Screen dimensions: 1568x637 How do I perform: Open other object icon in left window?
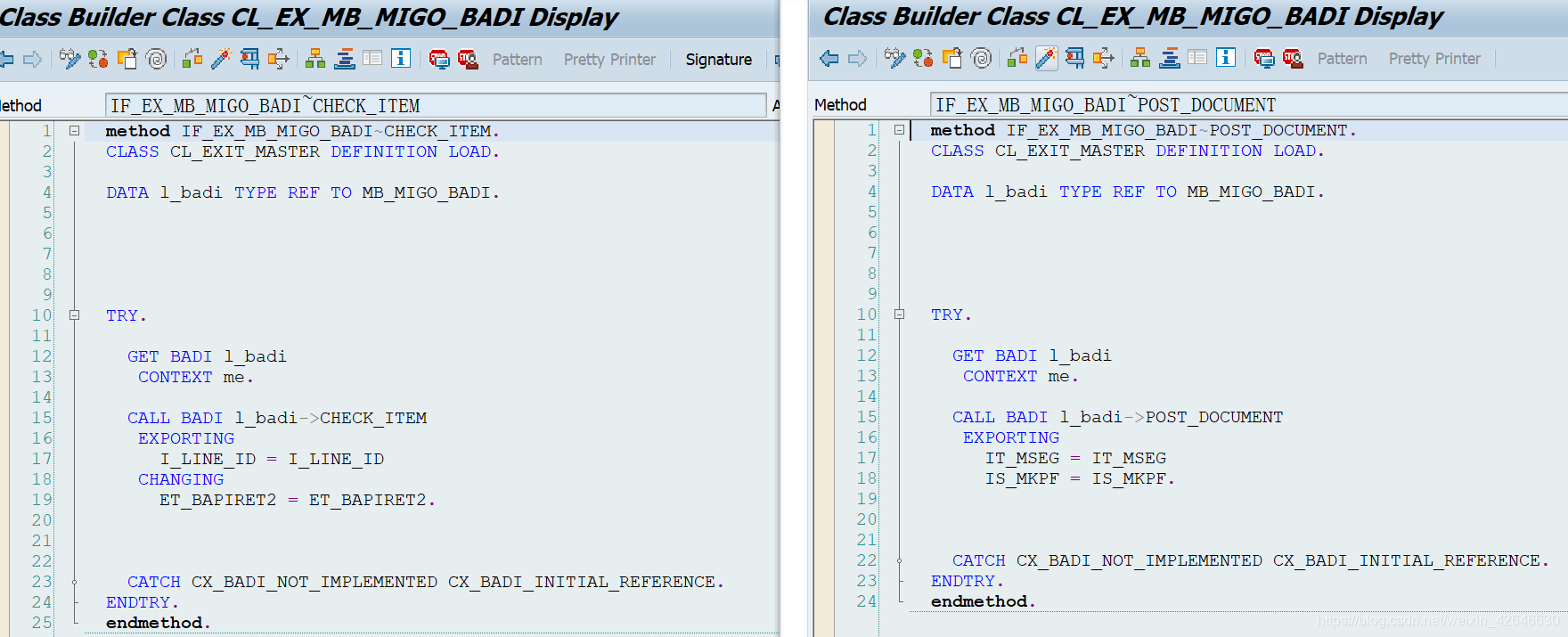[127, 60]
